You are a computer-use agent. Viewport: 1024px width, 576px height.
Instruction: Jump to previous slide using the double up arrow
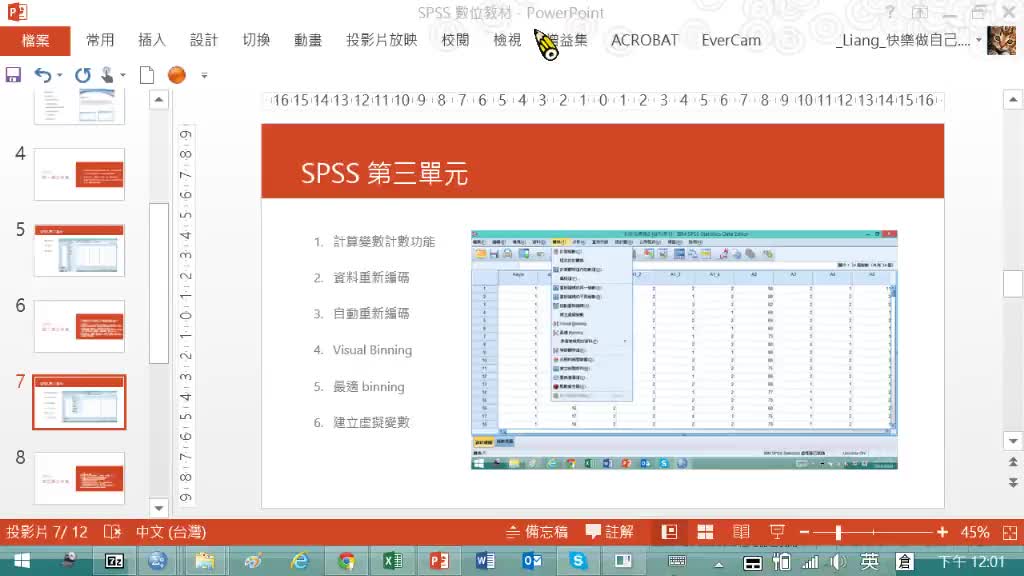point(1013,462)
